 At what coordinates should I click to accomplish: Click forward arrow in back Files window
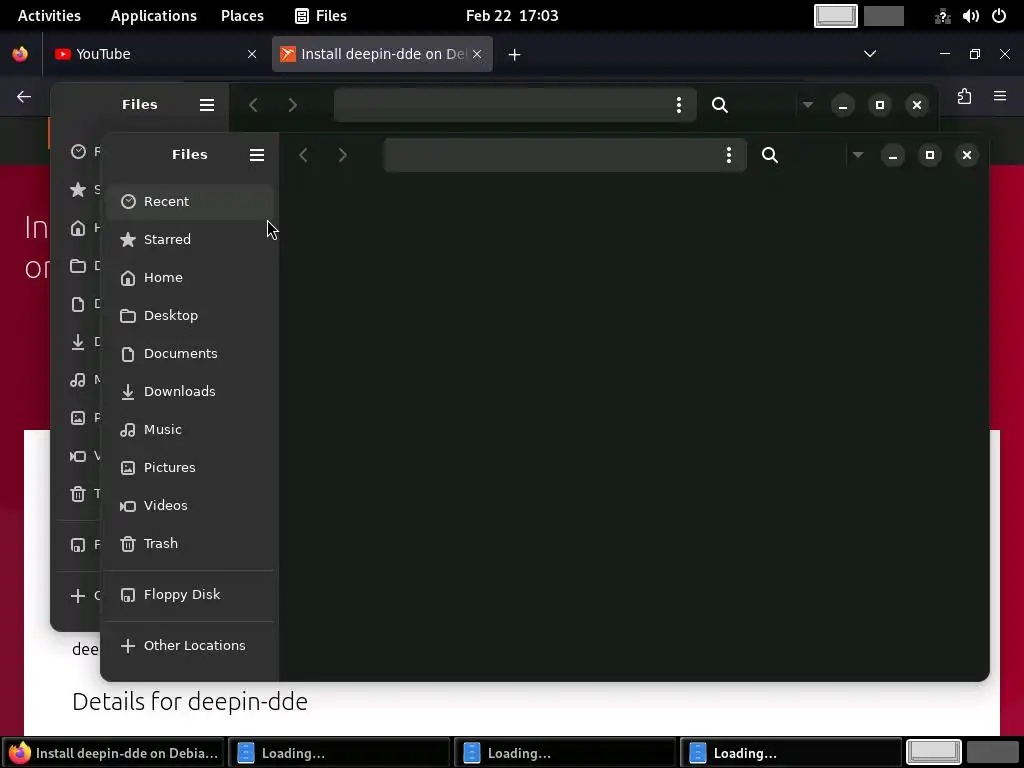click(x=293, y=105)
